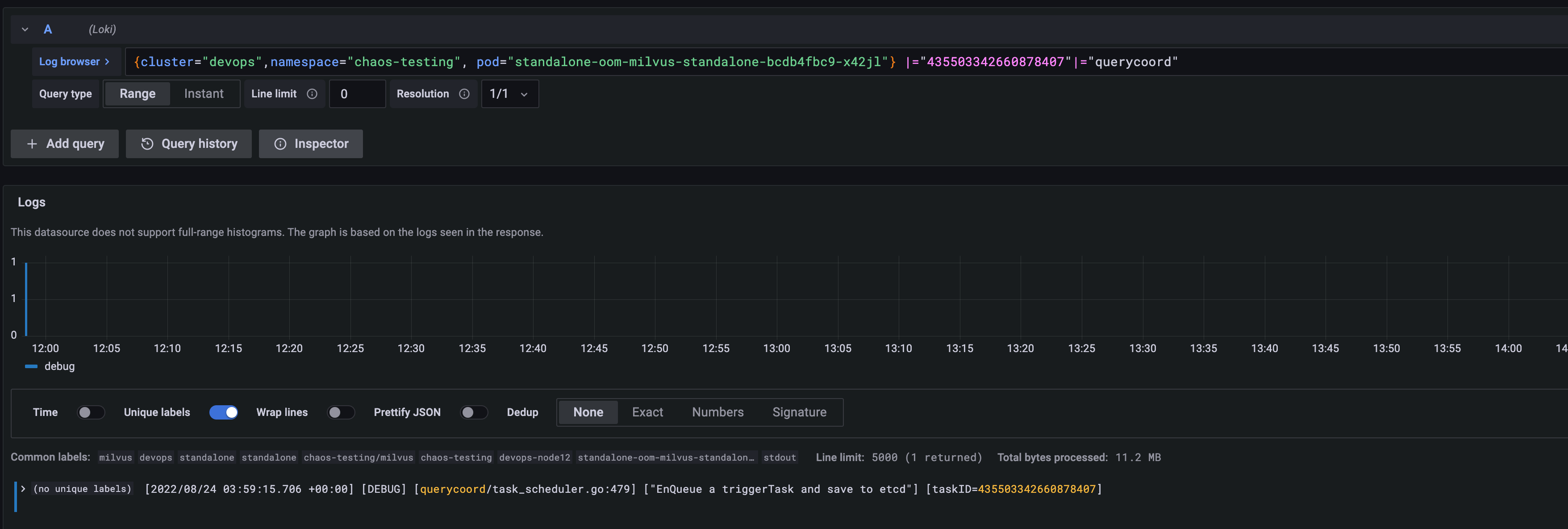Select Exact dedup mode
The width and height of the screenshot is (1568, 529).
pyautogui.click(x=647, y=412)
